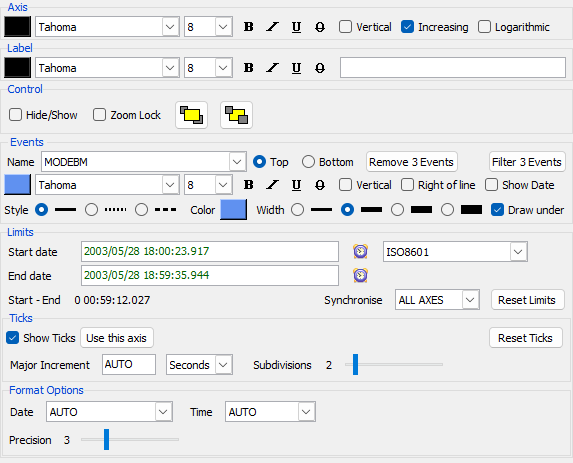Check the Right of line checkbox
573x463 pixels.
[x=407, y=185]
